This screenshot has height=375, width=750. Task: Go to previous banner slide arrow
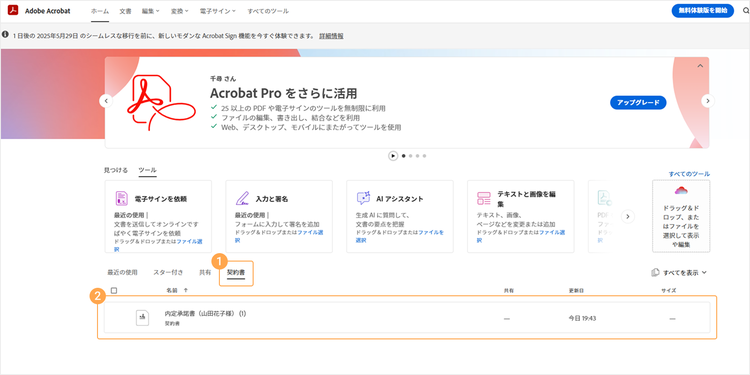click(106, 101)
